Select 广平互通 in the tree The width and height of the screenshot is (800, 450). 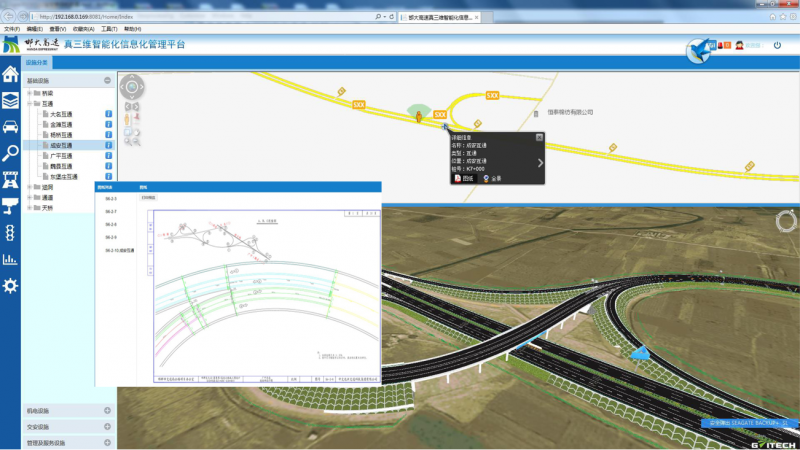[x=62, y=156]
